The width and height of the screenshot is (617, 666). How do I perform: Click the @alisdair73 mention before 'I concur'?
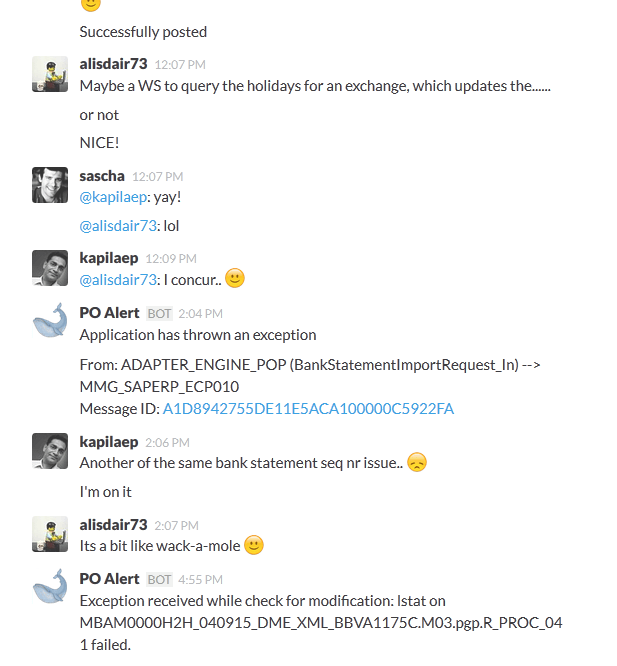(x=118, y=280)
